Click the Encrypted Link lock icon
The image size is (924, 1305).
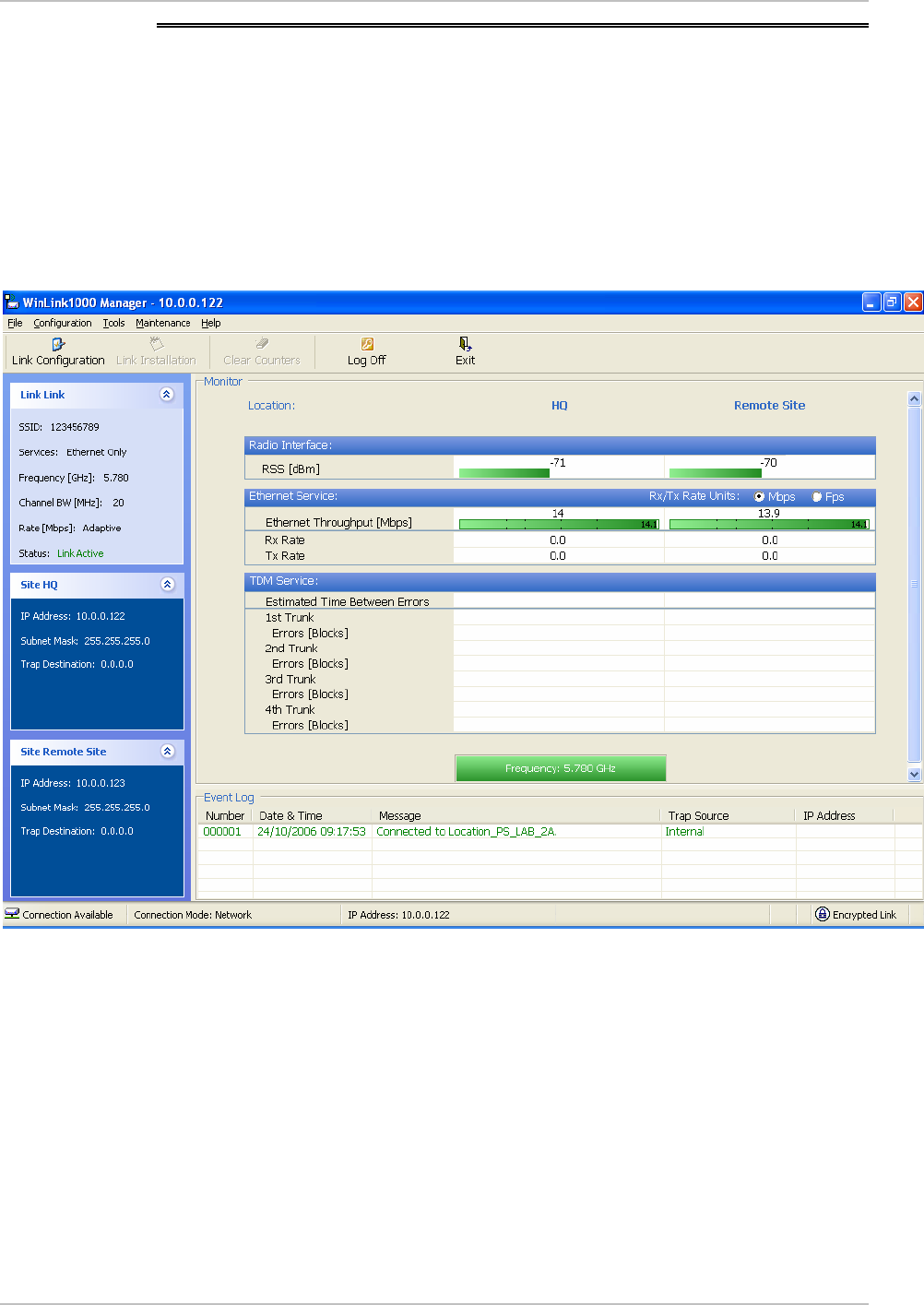[822, 914]
